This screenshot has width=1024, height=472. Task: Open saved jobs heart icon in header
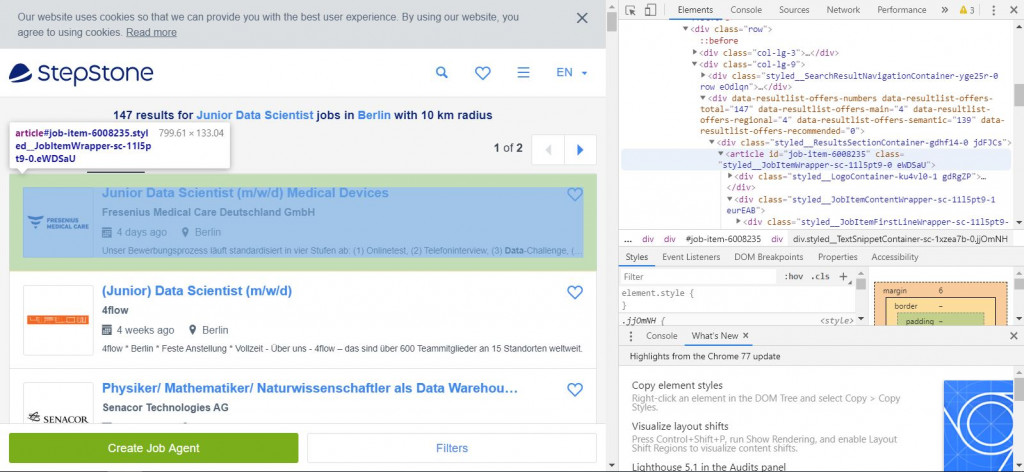point(483,73)
